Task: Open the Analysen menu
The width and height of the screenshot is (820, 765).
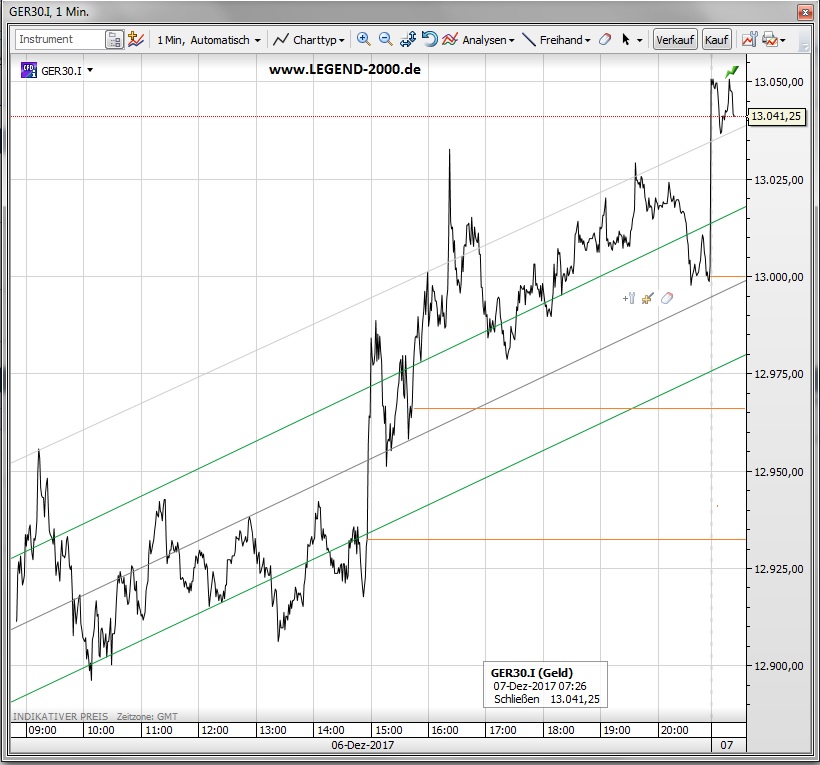Action: pyautogui.click(x=479, y=40)
